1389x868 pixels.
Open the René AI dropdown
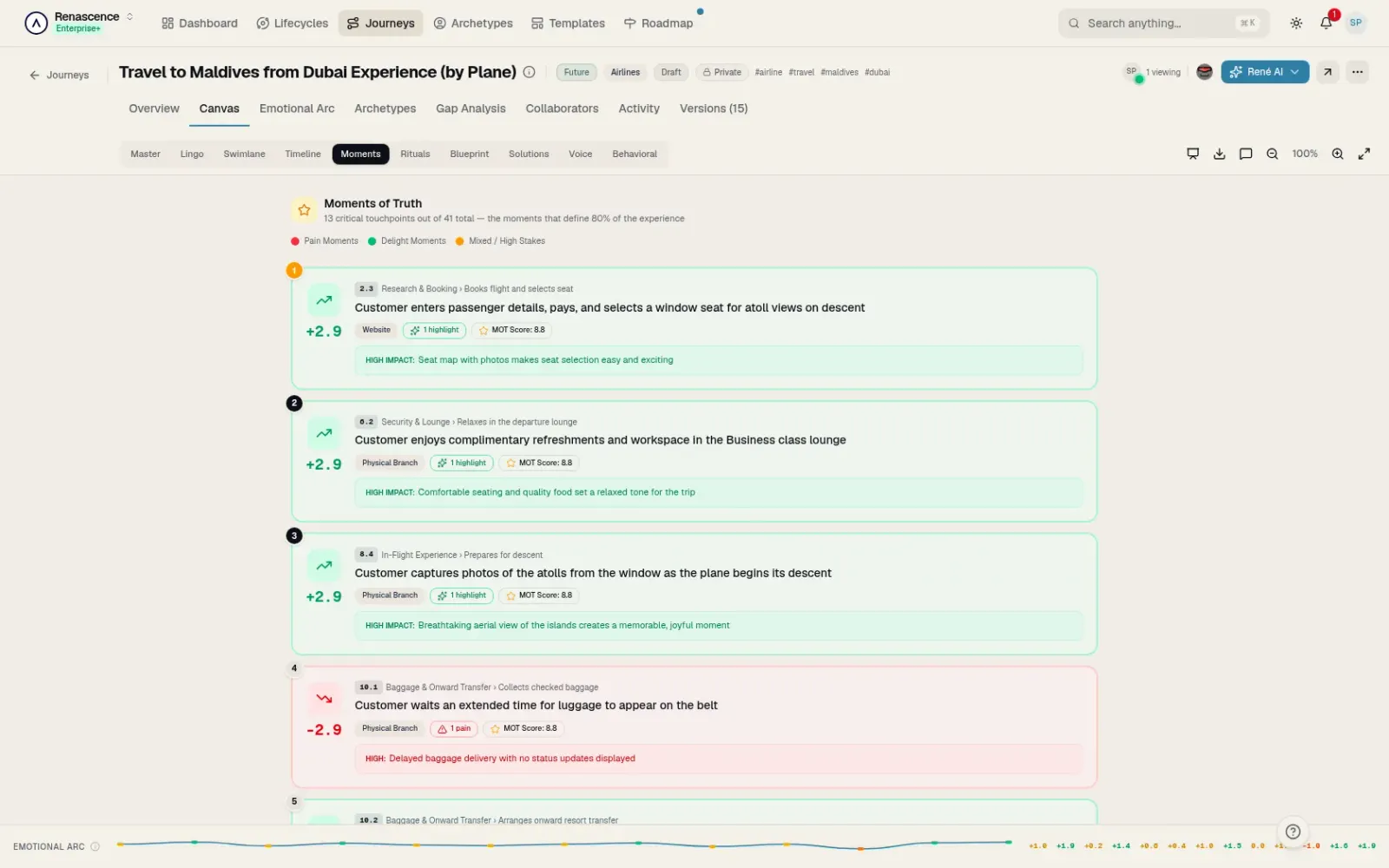(x=1265, y=72)
